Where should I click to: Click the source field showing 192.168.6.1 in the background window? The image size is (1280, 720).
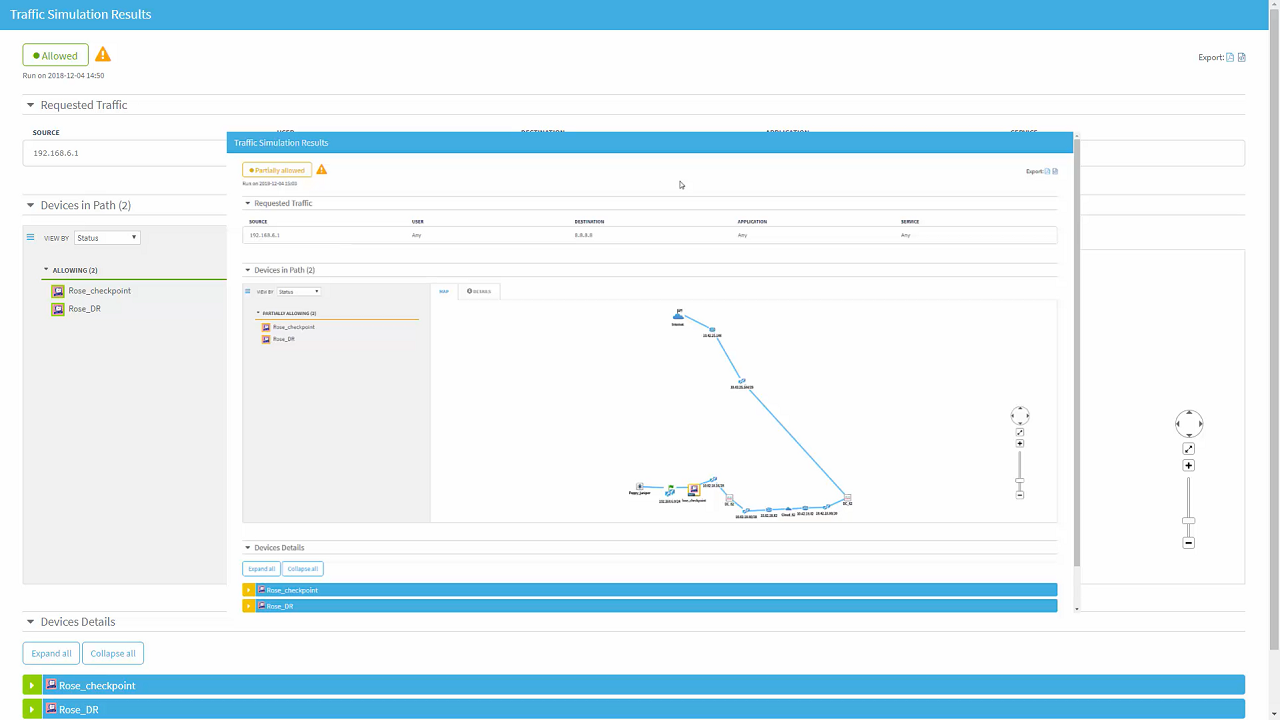pyautogui.click(x=125, y=153)
